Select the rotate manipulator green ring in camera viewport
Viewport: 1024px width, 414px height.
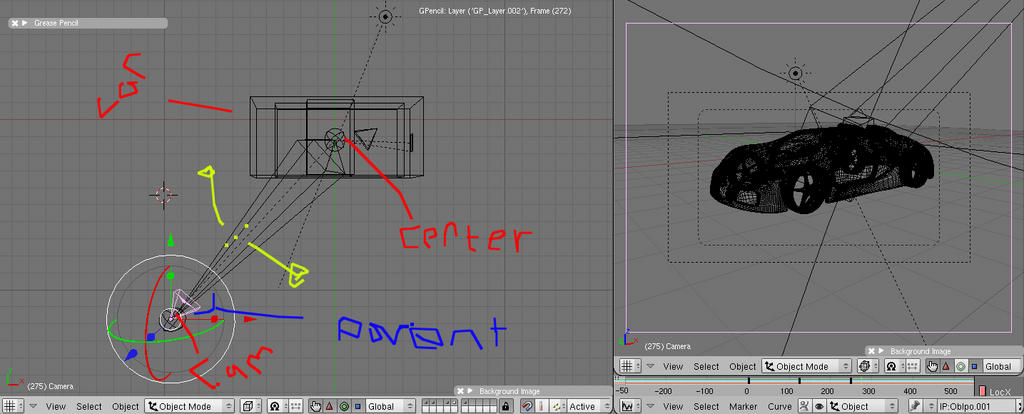[961, 366]
